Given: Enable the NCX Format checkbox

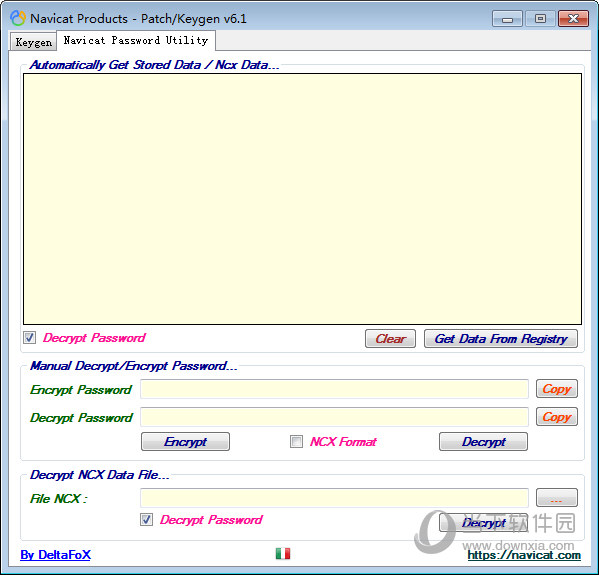Looking at the screenshot, I should tap(296, 441).
